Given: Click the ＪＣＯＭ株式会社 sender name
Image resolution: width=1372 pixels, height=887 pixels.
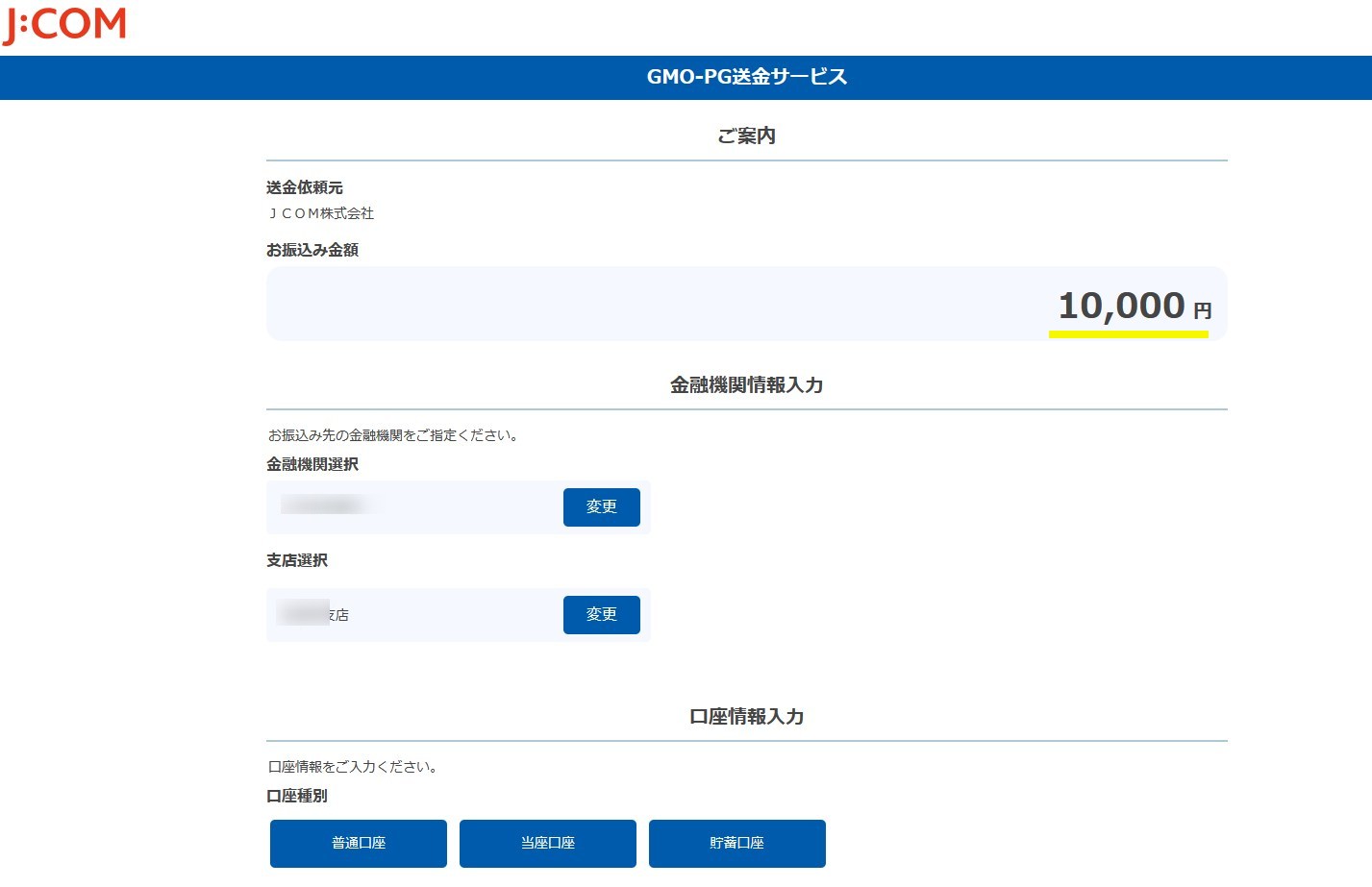Looking at the screenshot, I should [x=321, y=213].
